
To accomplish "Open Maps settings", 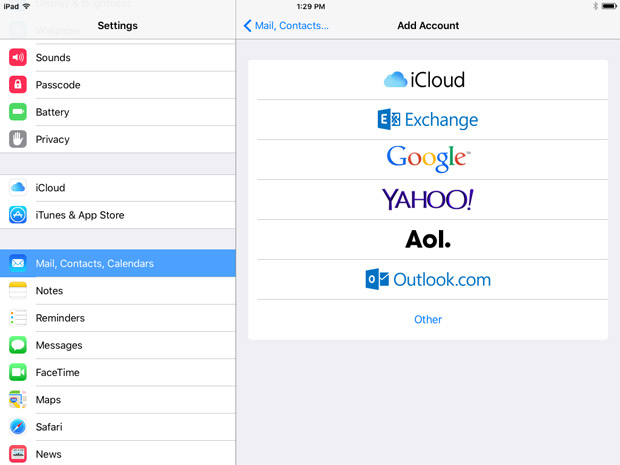I will tap(117, 399).
